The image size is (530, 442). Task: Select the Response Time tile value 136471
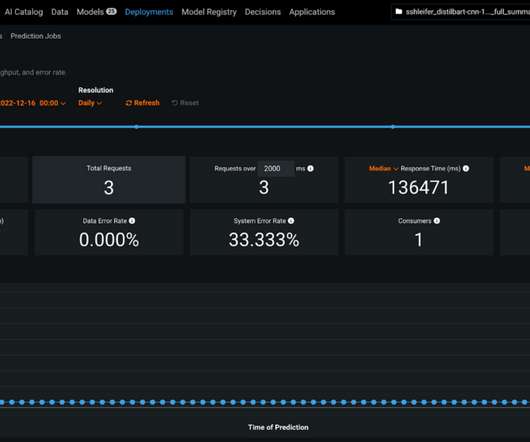pyautogui.click(x=418, y=188)
